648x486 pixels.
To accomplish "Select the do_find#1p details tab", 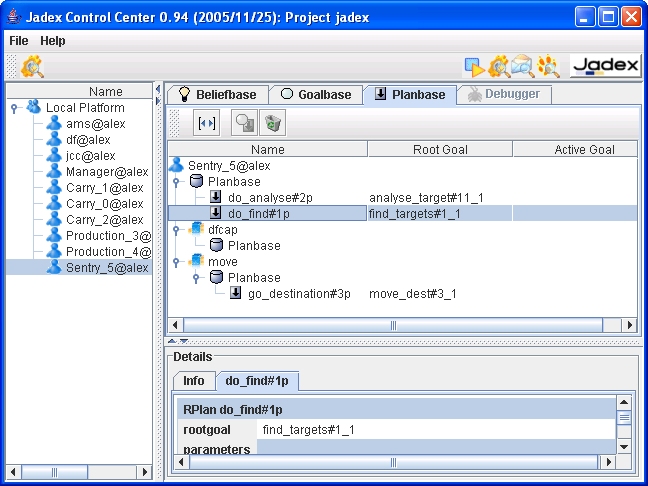I will (x=257, y=381).
